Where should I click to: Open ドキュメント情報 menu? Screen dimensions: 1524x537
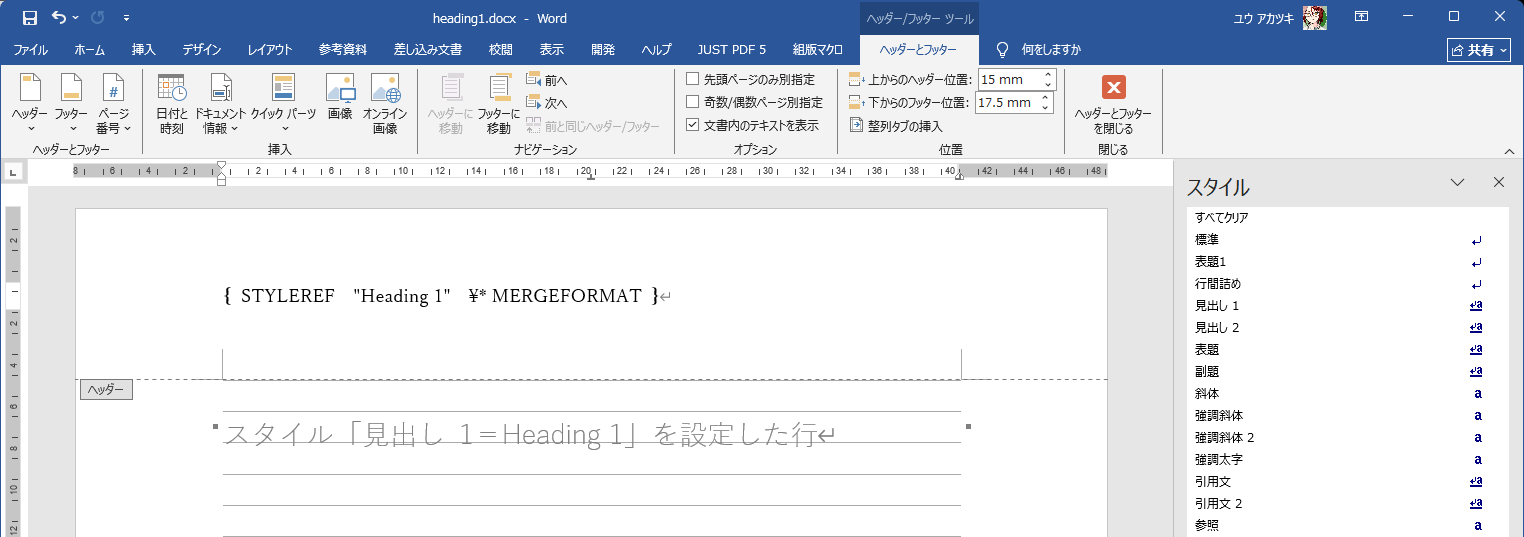point(221,104)
